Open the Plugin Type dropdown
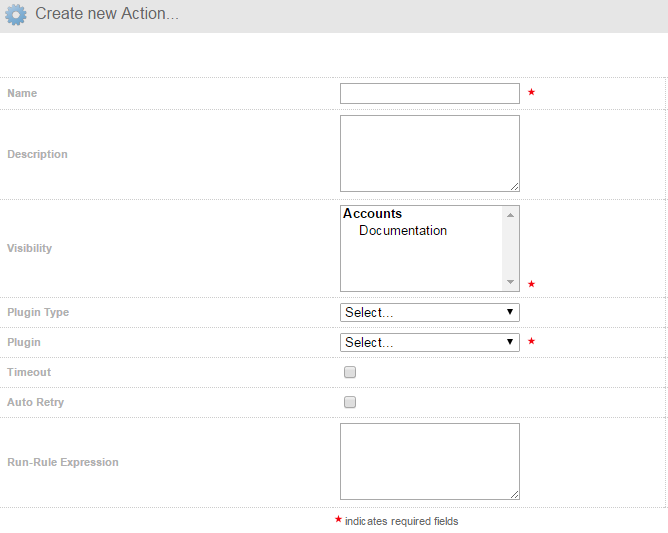 (x=430, y=312)
